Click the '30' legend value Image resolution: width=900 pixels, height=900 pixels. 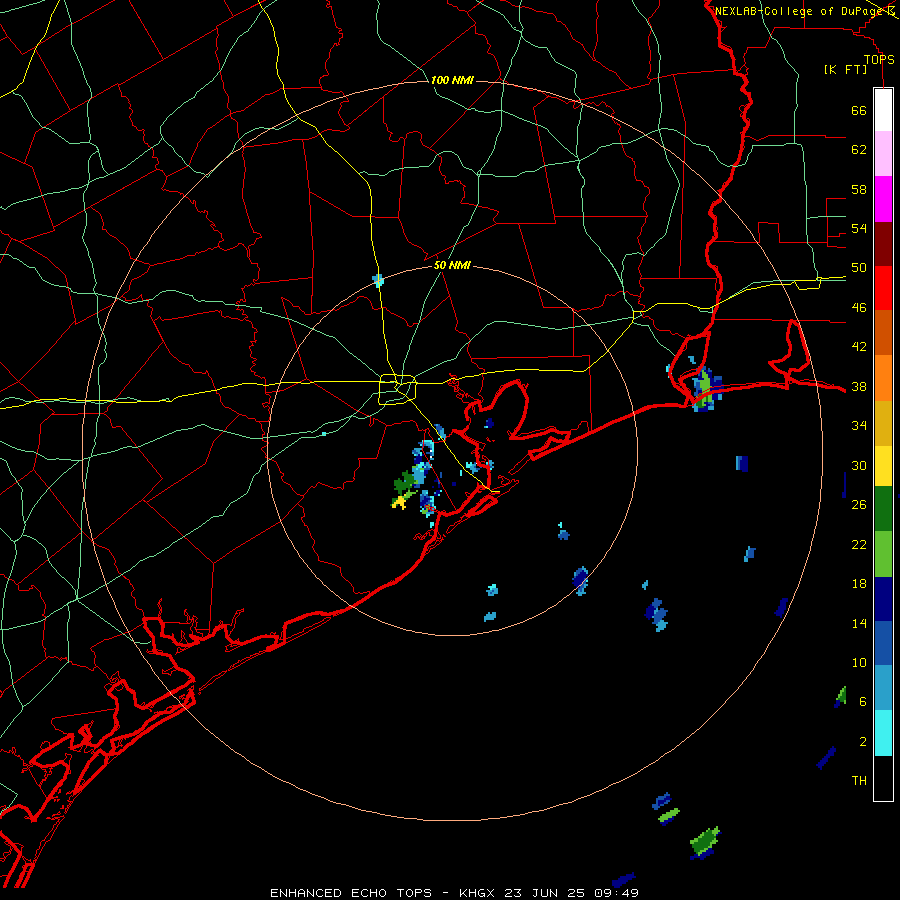[x=859, y=465]
